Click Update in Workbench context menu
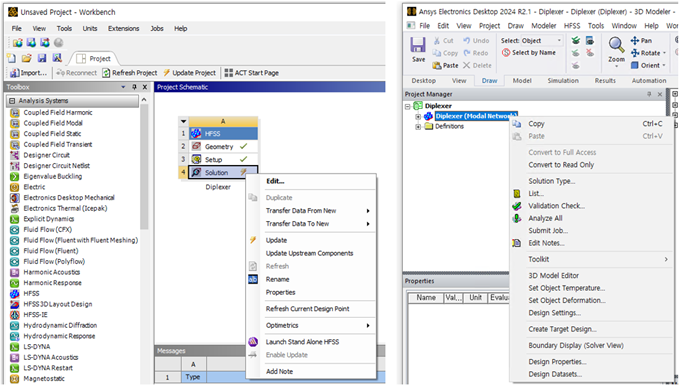 tap(276, 241)
